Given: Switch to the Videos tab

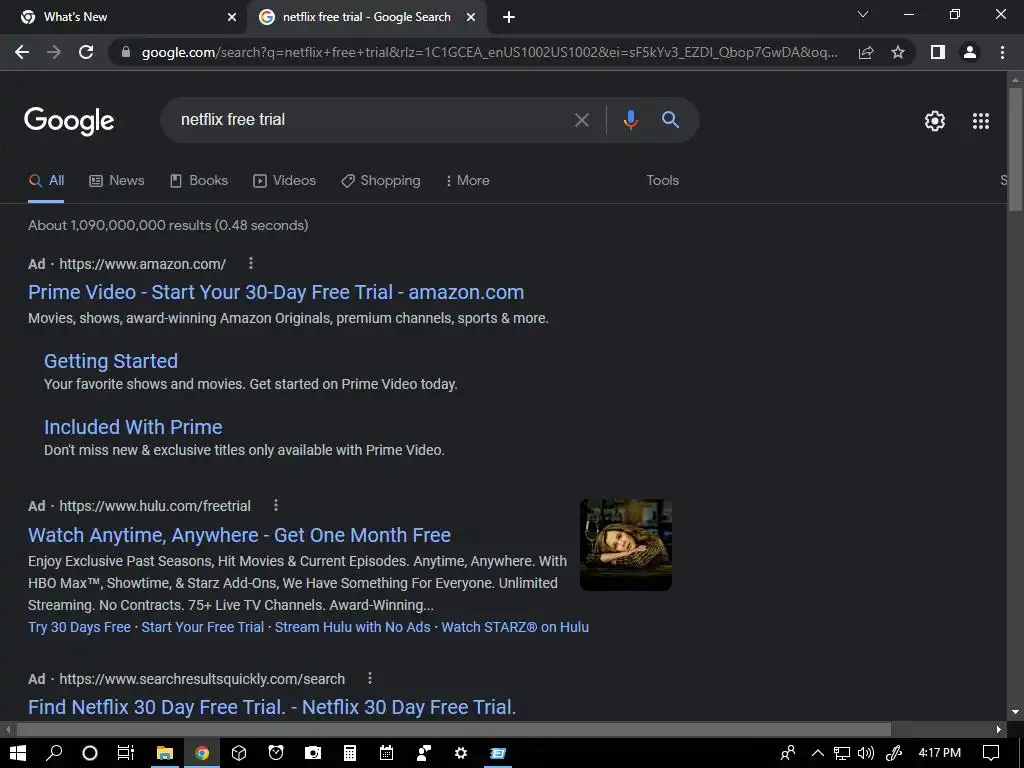Looking at the screenshot, I should 285,181.
